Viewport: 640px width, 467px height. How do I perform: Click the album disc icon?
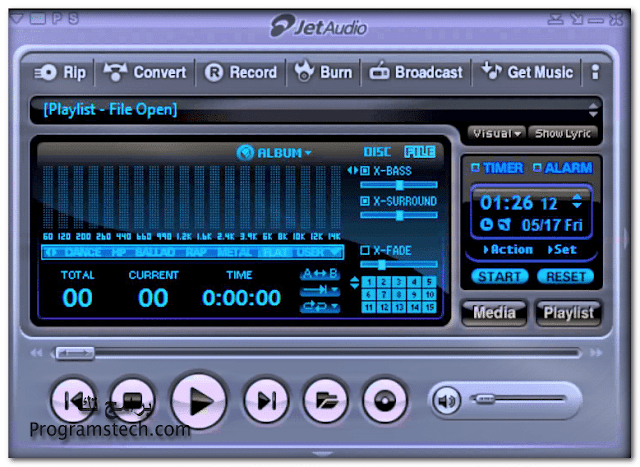[x=245, y=153]
